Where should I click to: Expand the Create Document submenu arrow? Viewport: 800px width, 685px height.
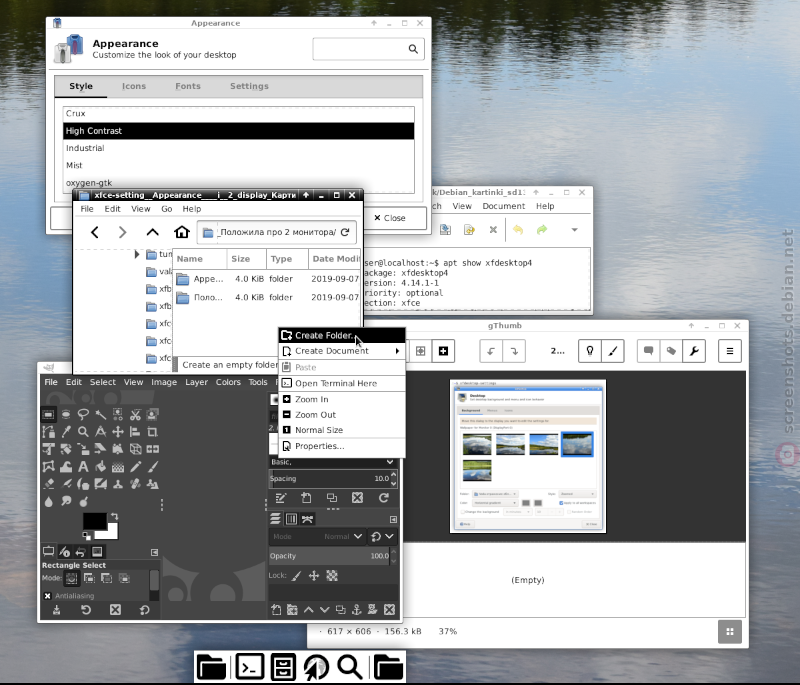pyautogui.click(x=397, y=351)
